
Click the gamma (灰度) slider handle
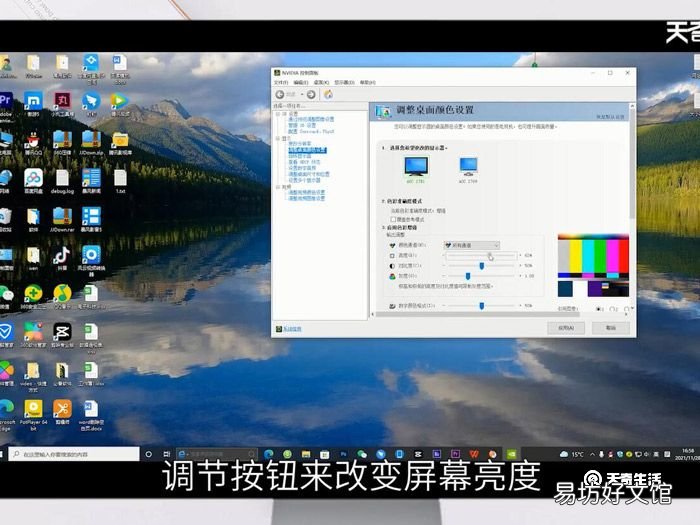point(468,276)
